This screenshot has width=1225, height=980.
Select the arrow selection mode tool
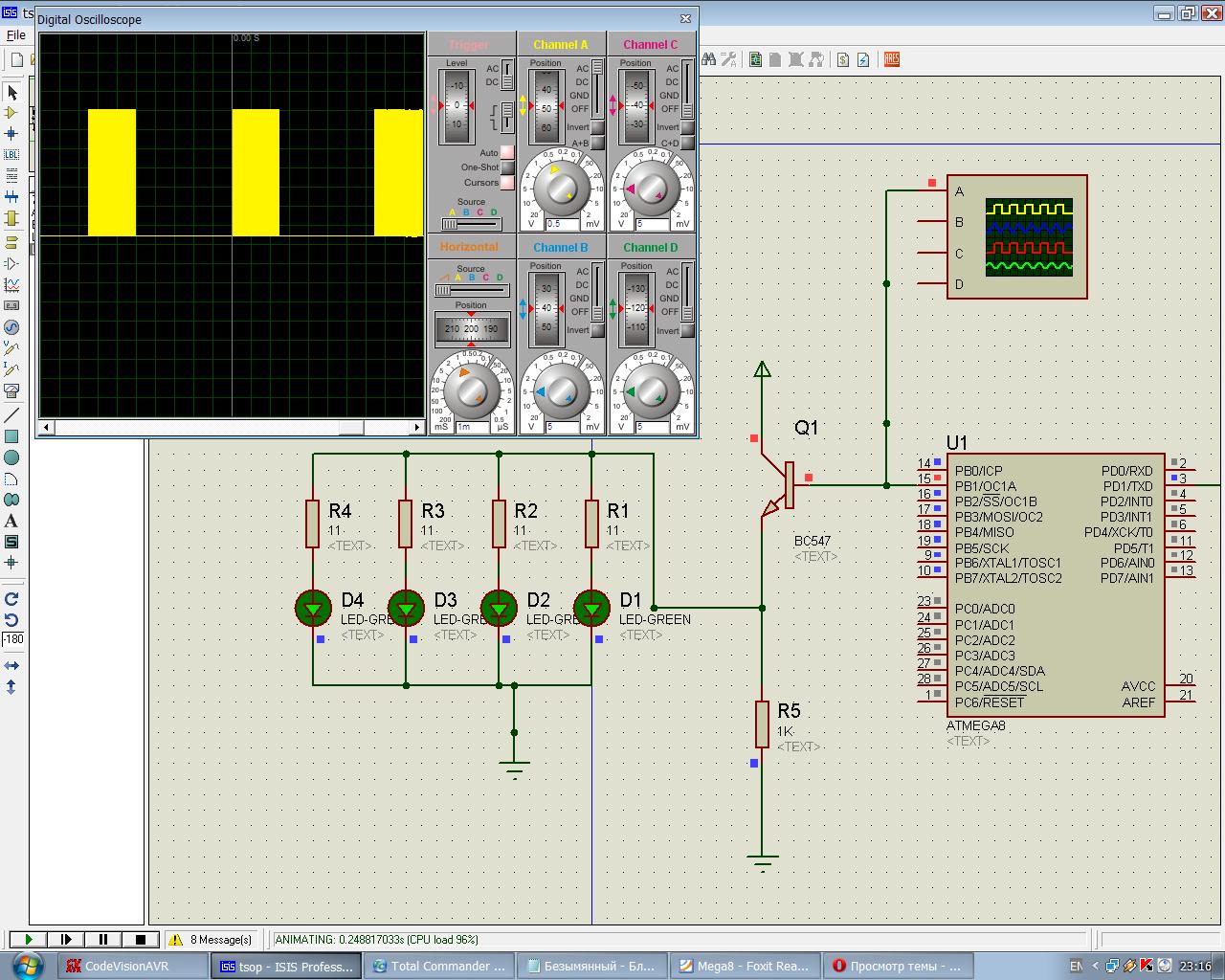click(x=11, y=93)
